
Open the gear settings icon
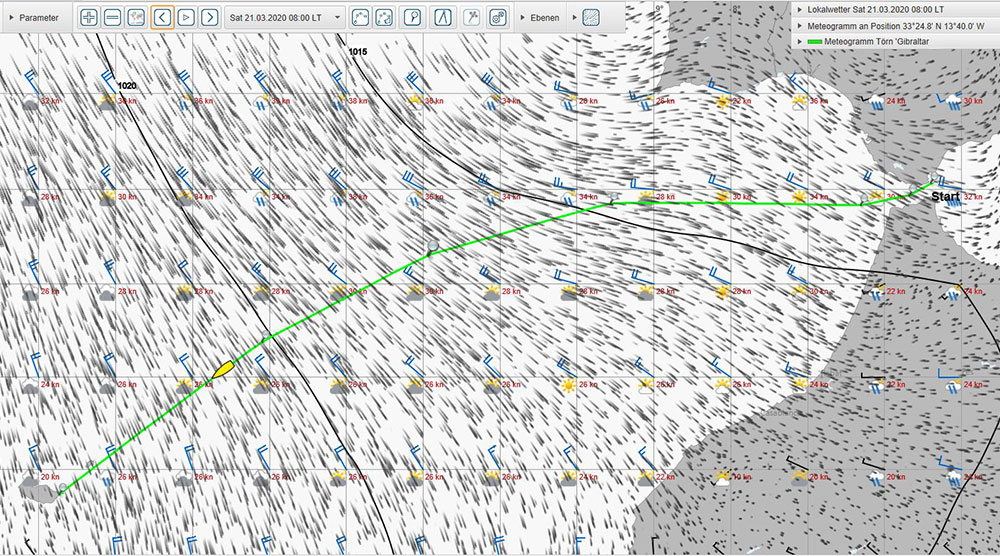pyautogui.click(x=497, y=17)
